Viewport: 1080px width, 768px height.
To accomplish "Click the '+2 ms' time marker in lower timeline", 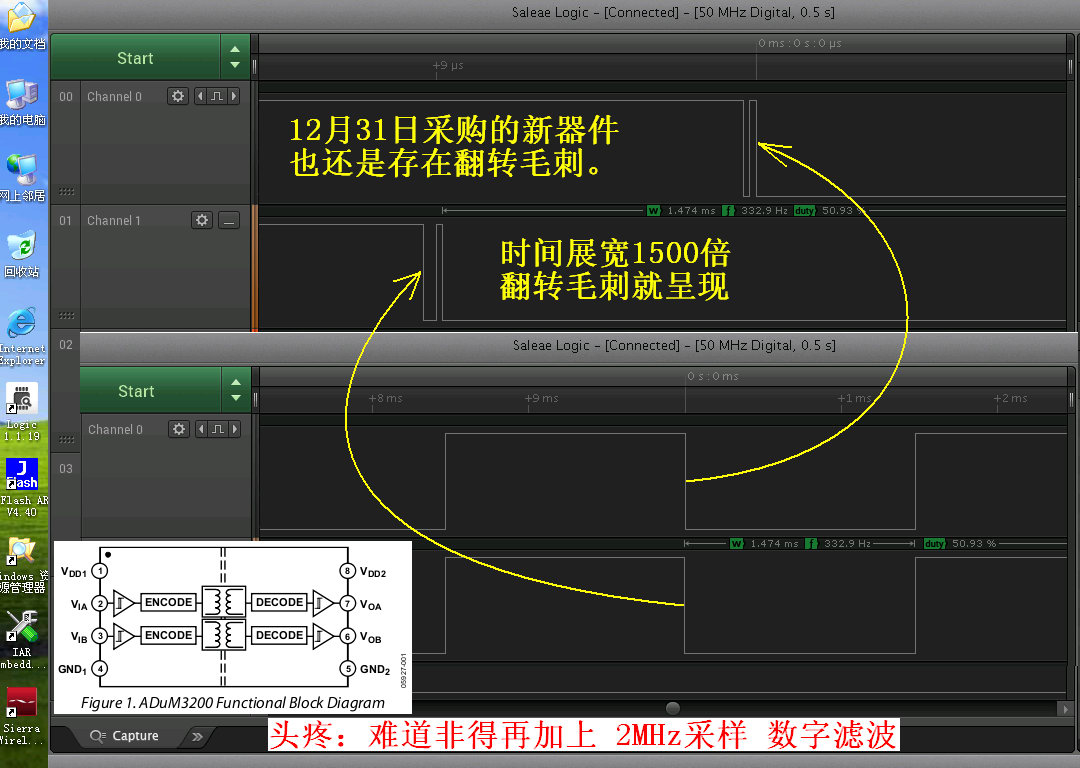I will [x=1010, y=398].
